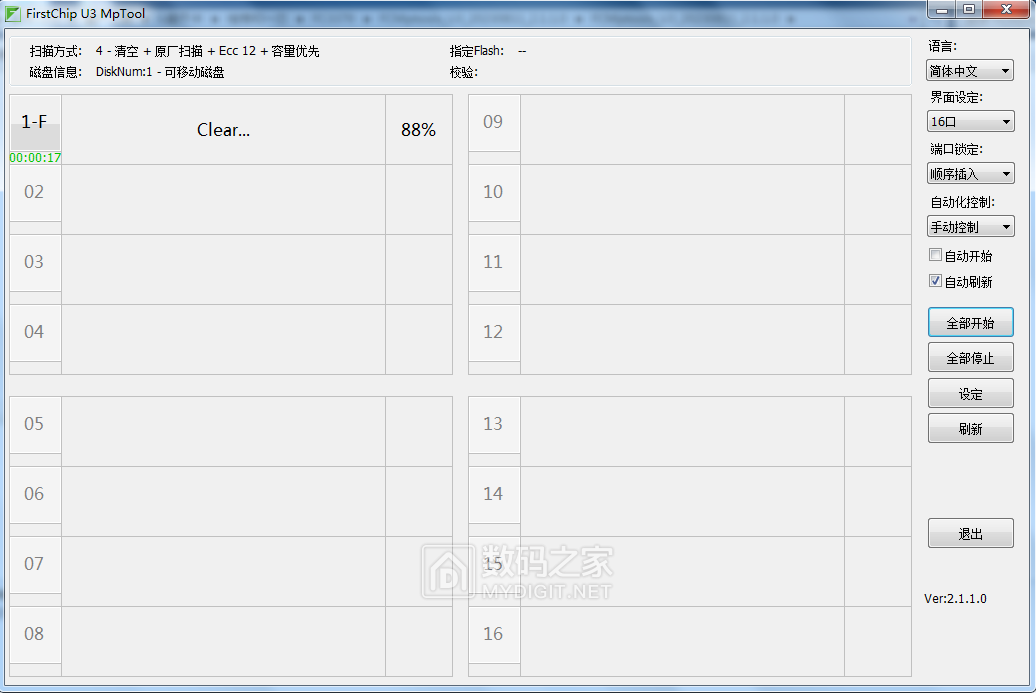Open the 语言 language dropdown

(x=970, y=71)
